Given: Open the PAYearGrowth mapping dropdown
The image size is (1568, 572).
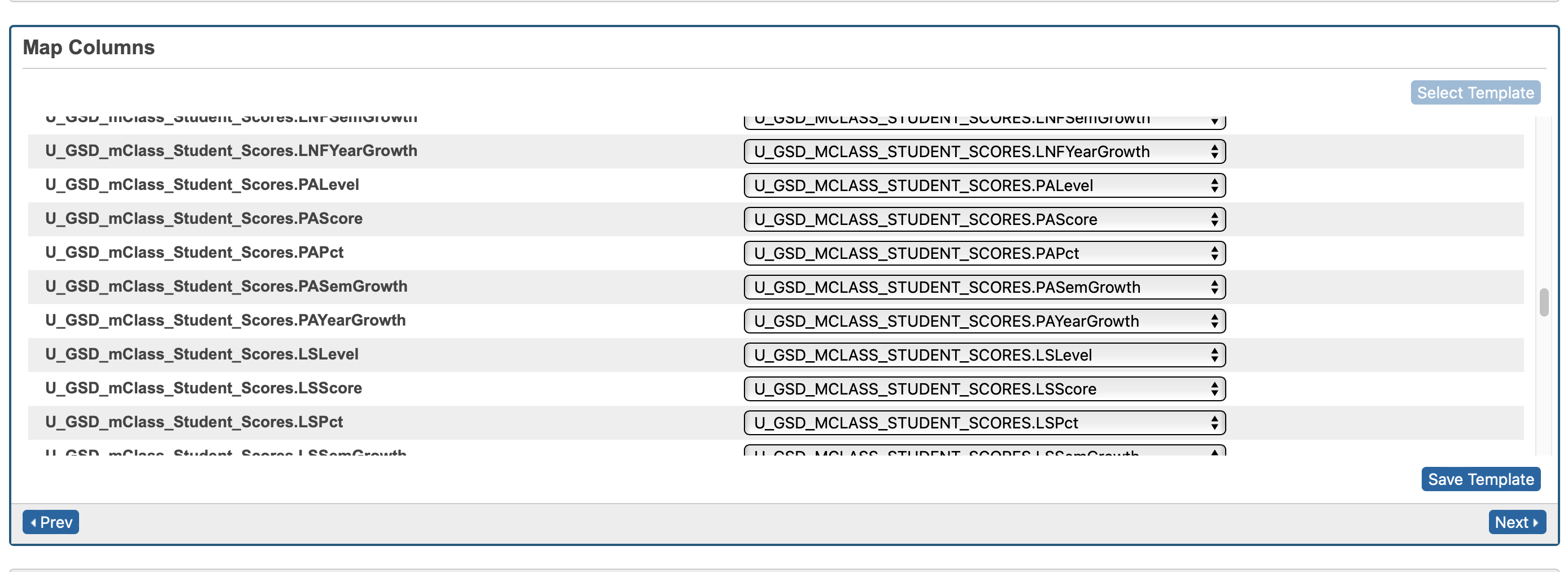Looking at the screenshot, I should [983, 321].
